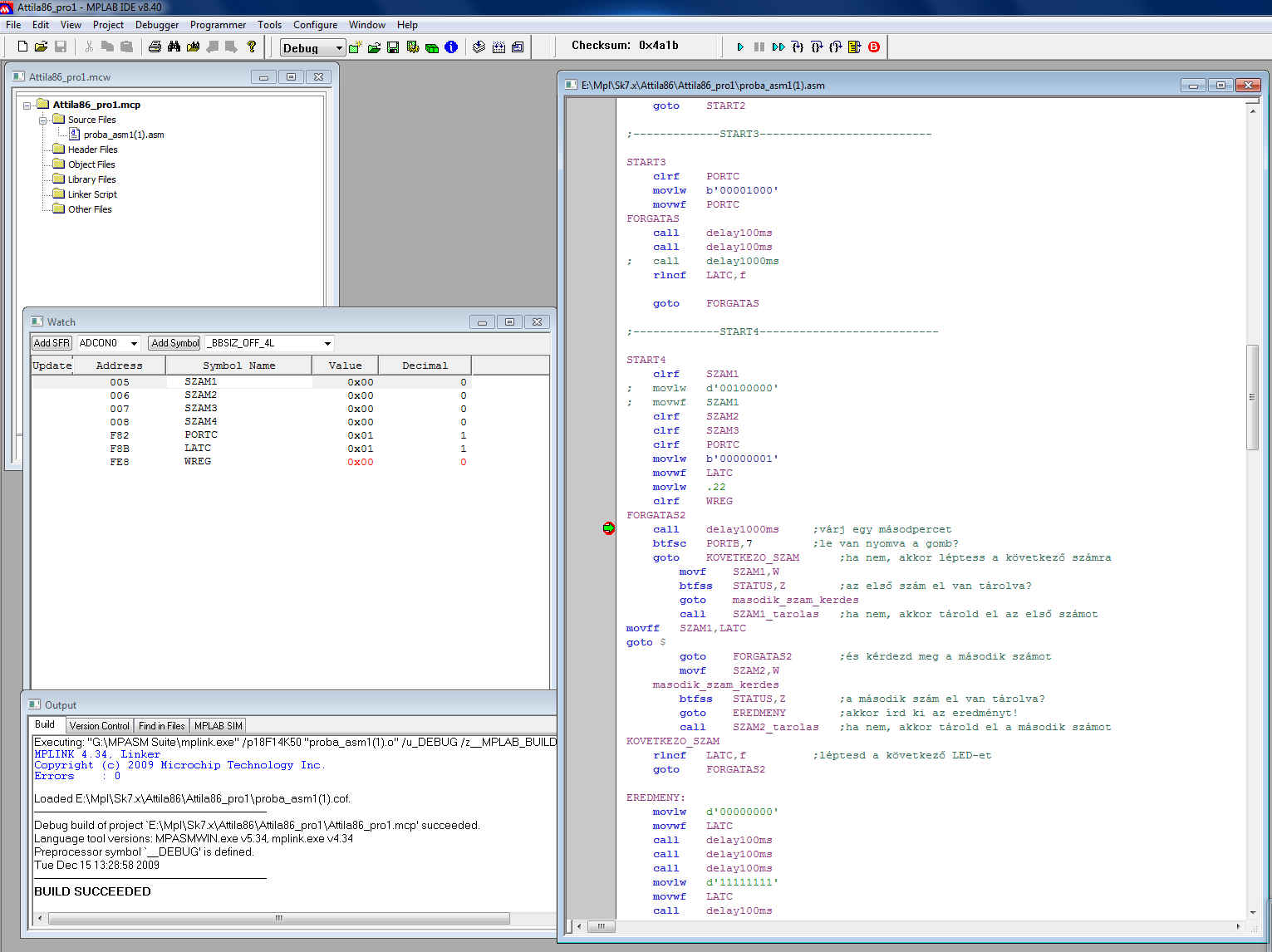Switch to the MPLAB SIM output tab
This screenshot has width=1272, height=952.
coord(219,726)
